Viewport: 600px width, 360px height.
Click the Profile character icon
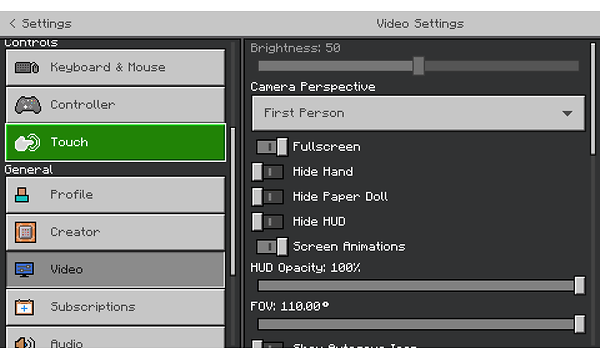[22, 195]
